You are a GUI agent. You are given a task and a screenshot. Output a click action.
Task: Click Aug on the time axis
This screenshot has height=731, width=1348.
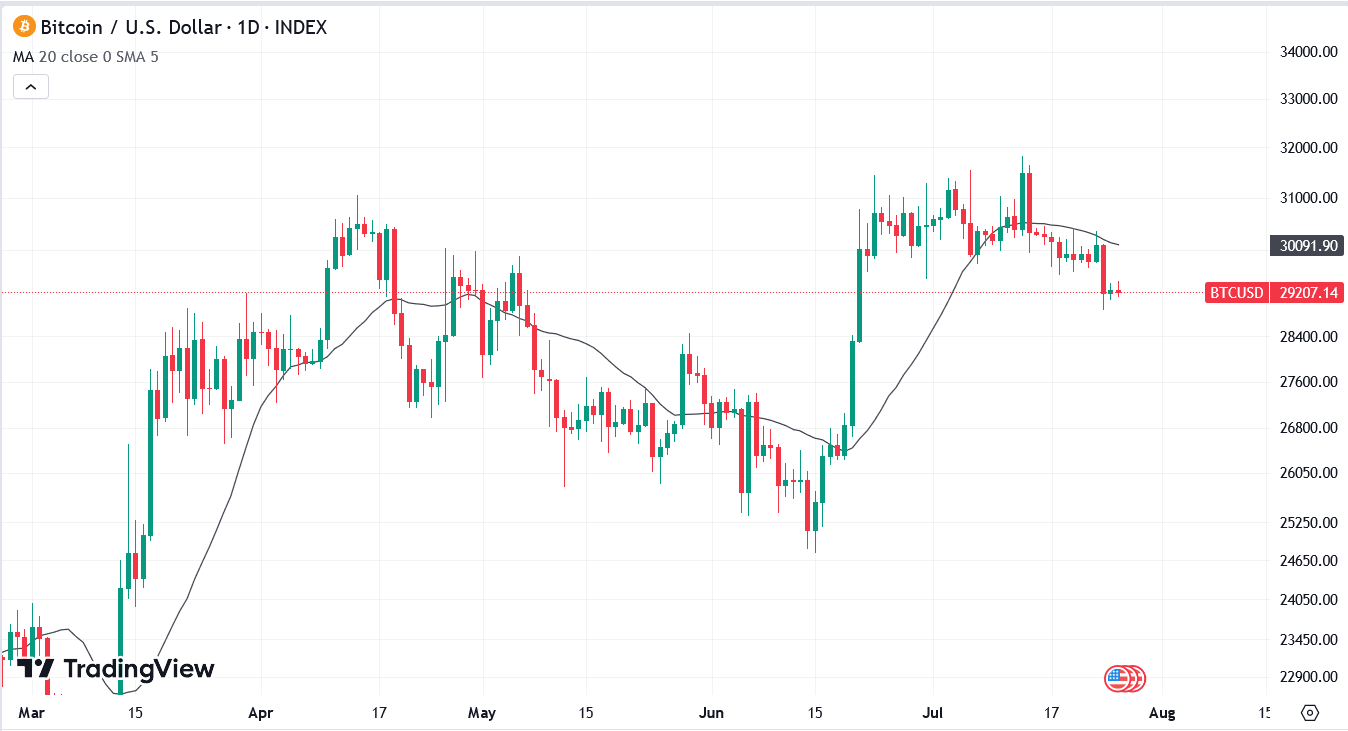pyautogui.click(x=1162, y=713)
